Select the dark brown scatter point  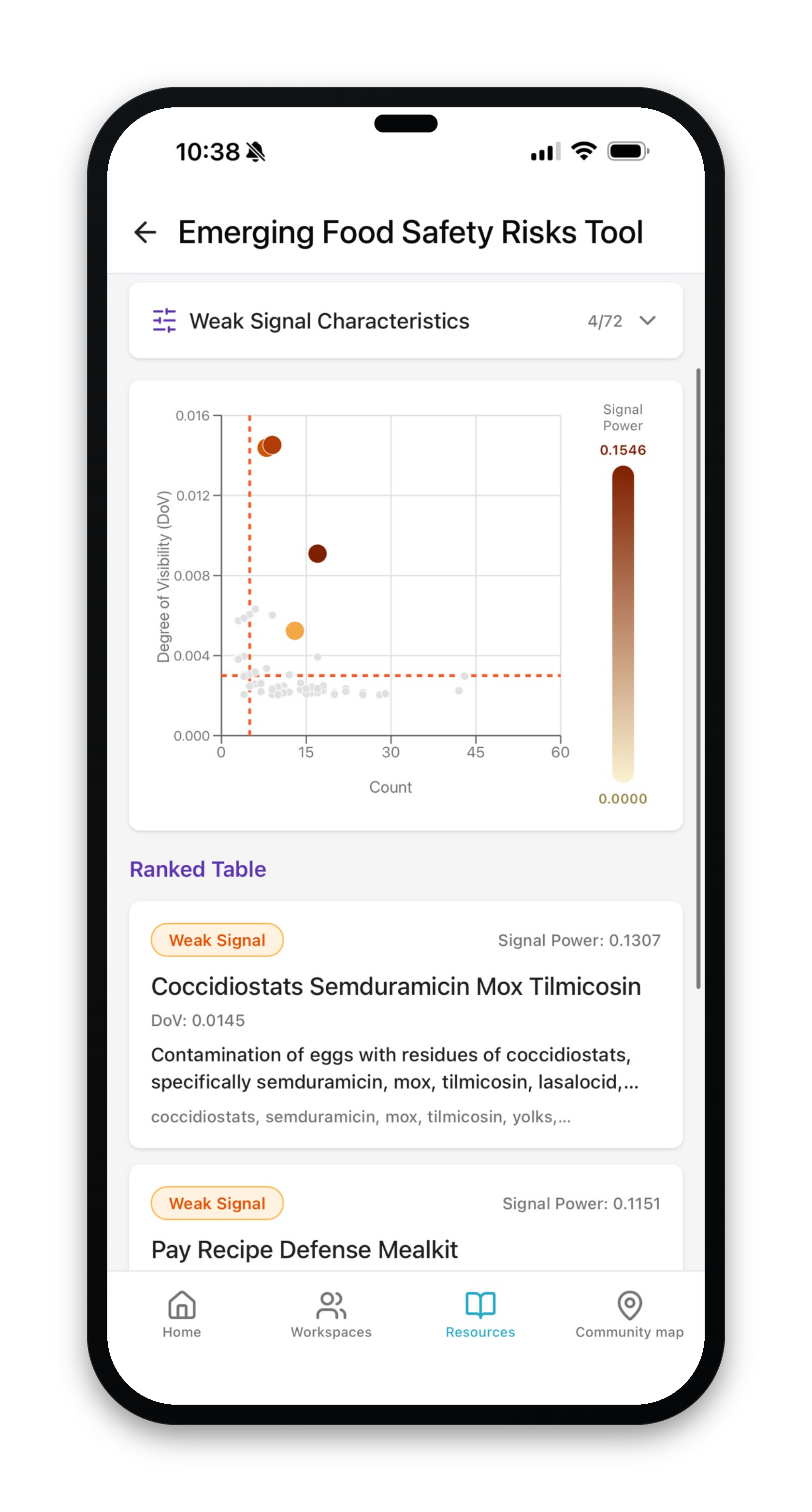click(317, 553)
